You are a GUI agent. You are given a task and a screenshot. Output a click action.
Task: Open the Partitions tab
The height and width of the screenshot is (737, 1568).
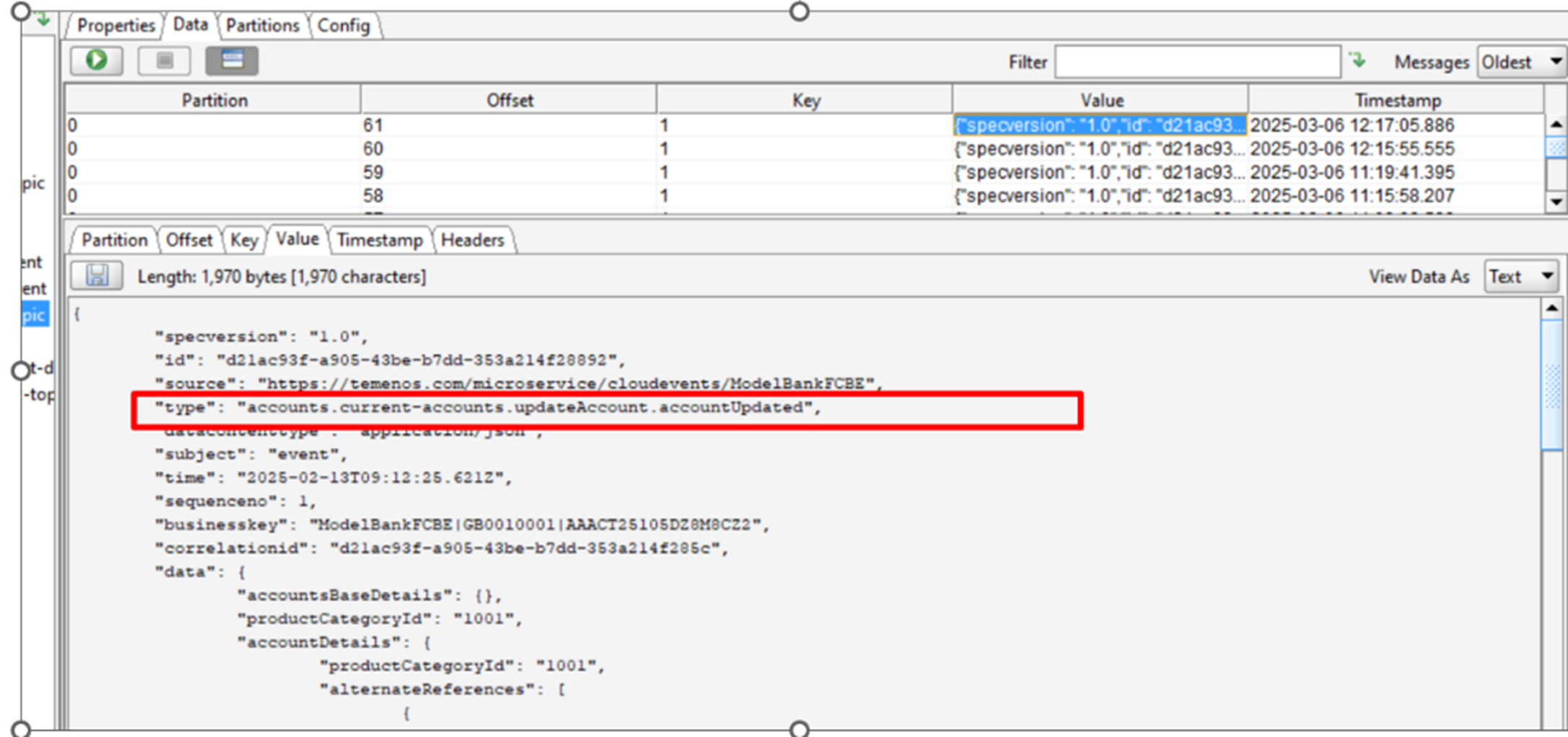tap(262, 25)
